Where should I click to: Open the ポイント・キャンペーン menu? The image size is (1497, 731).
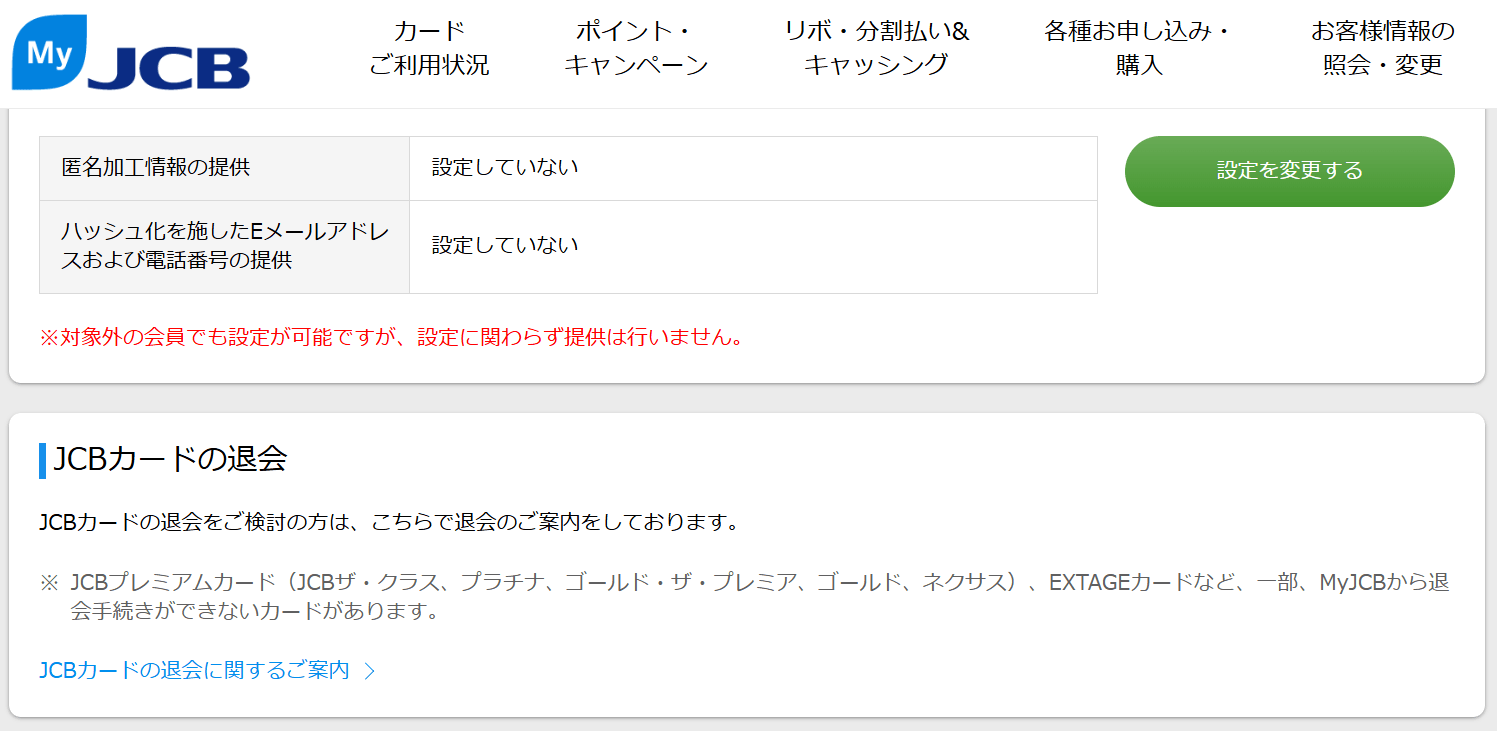click(636, 48)
